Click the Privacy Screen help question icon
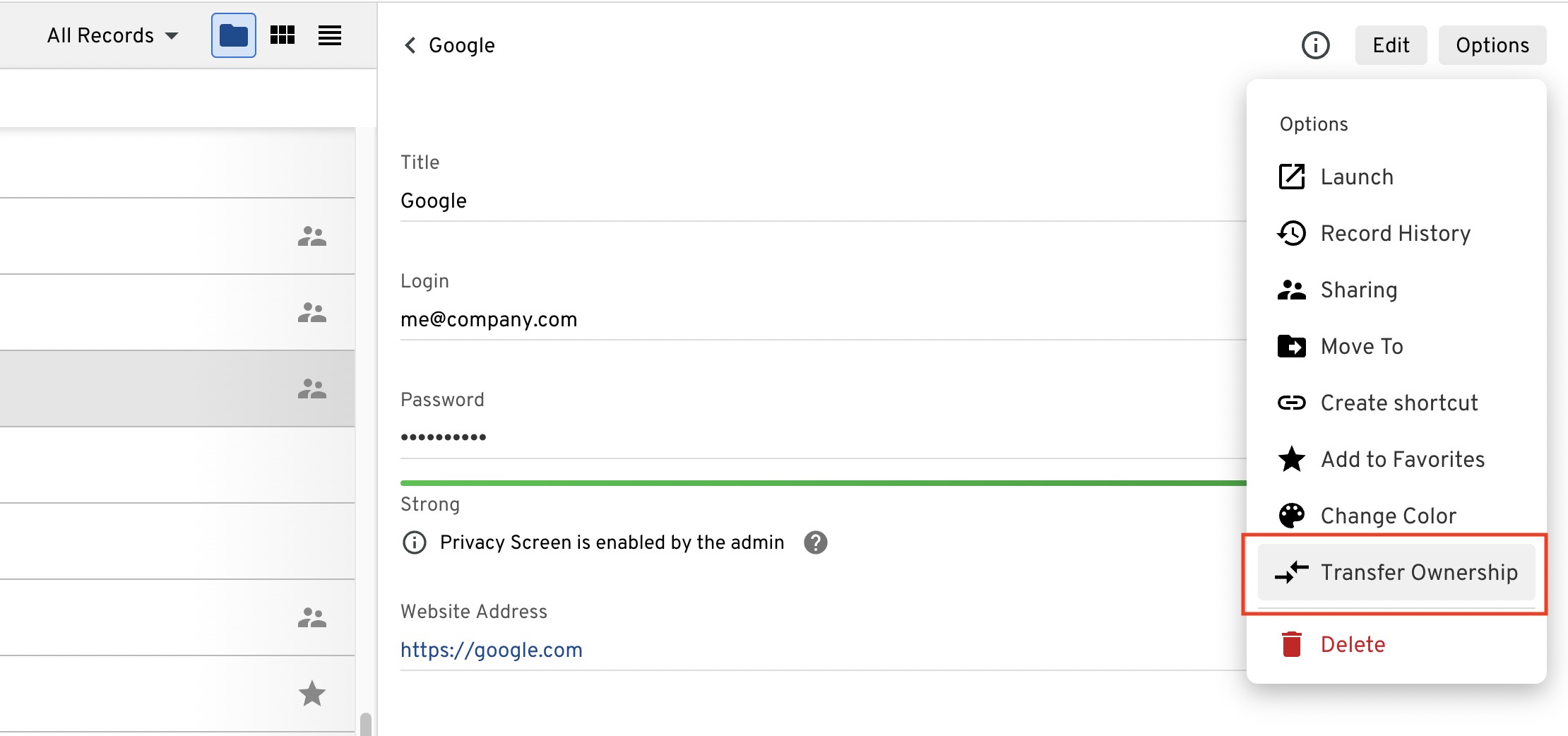Image resolution: width=1568 pixels, height=736 pixels. coord(816,542)
